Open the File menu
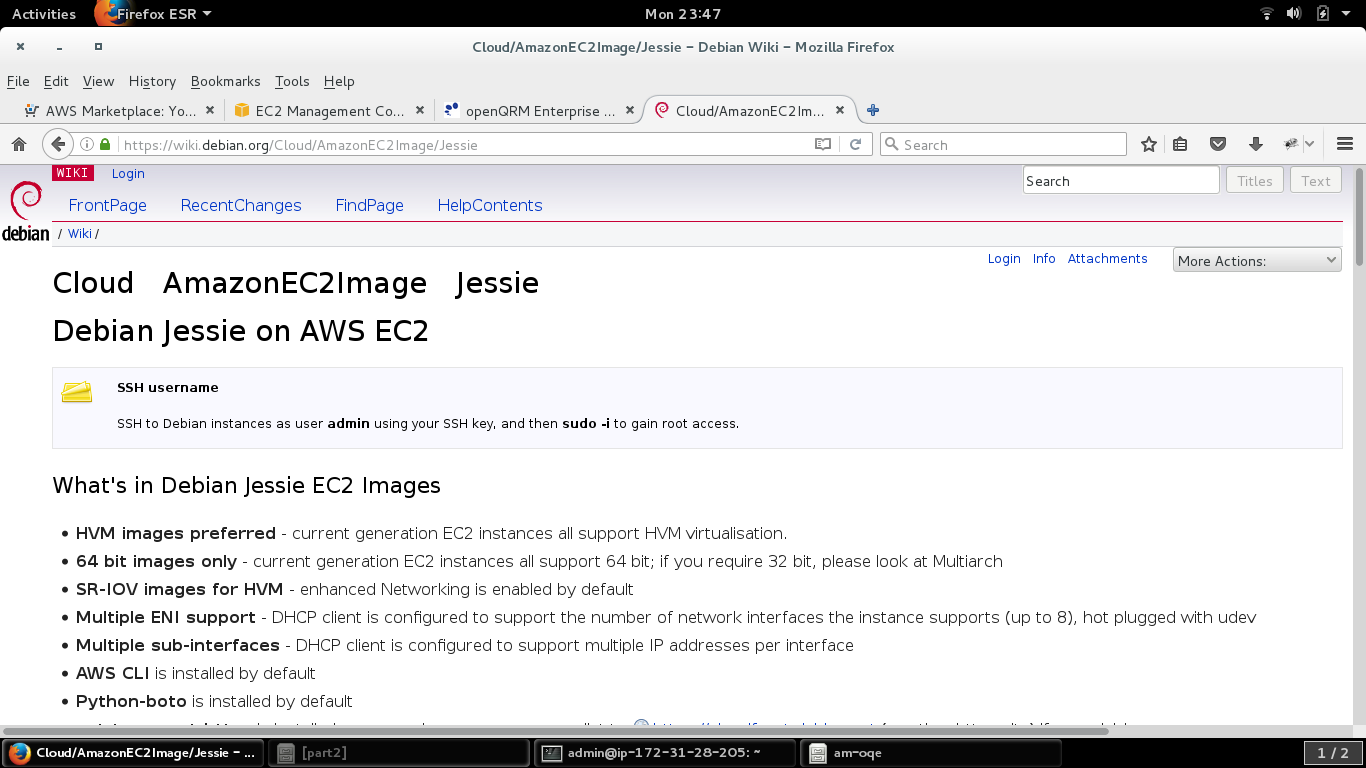Screen dimensions: 1366x768 click(18, 81)
